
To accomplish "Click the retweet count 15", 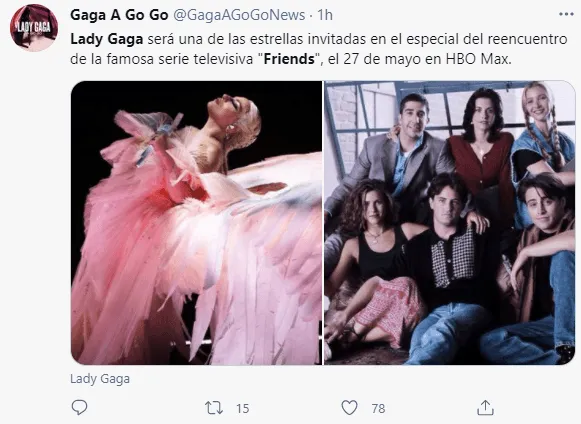I will tap(243, 408).
